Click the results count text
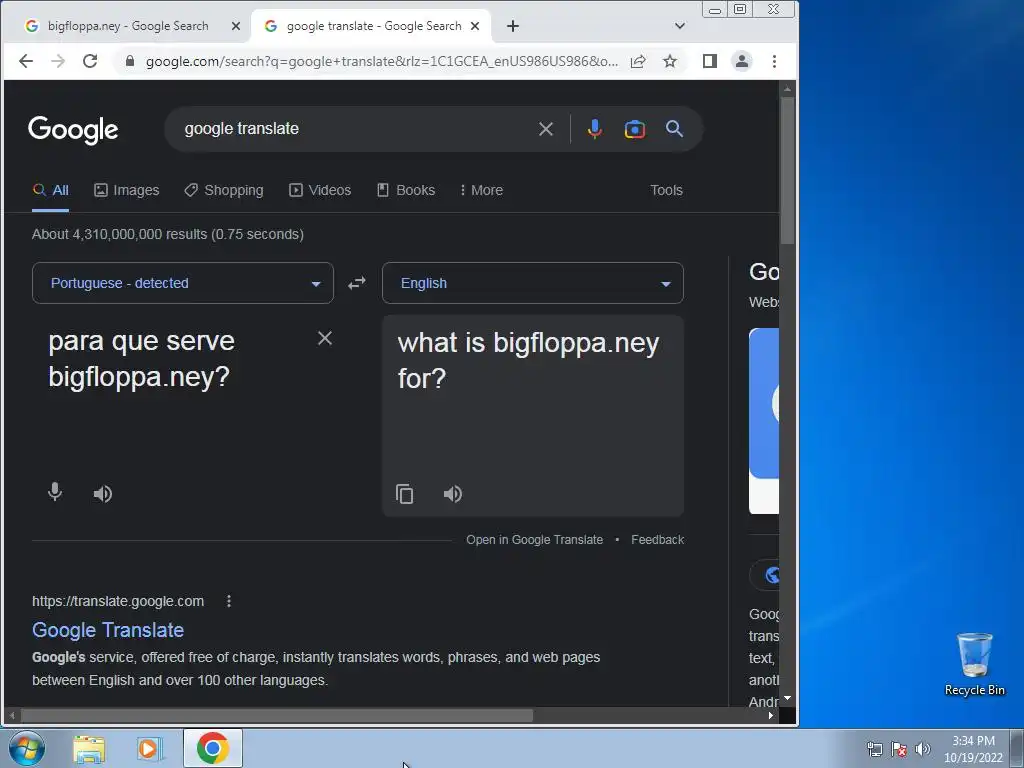This screenshot has height=768, width=1024. click(168, 234)
